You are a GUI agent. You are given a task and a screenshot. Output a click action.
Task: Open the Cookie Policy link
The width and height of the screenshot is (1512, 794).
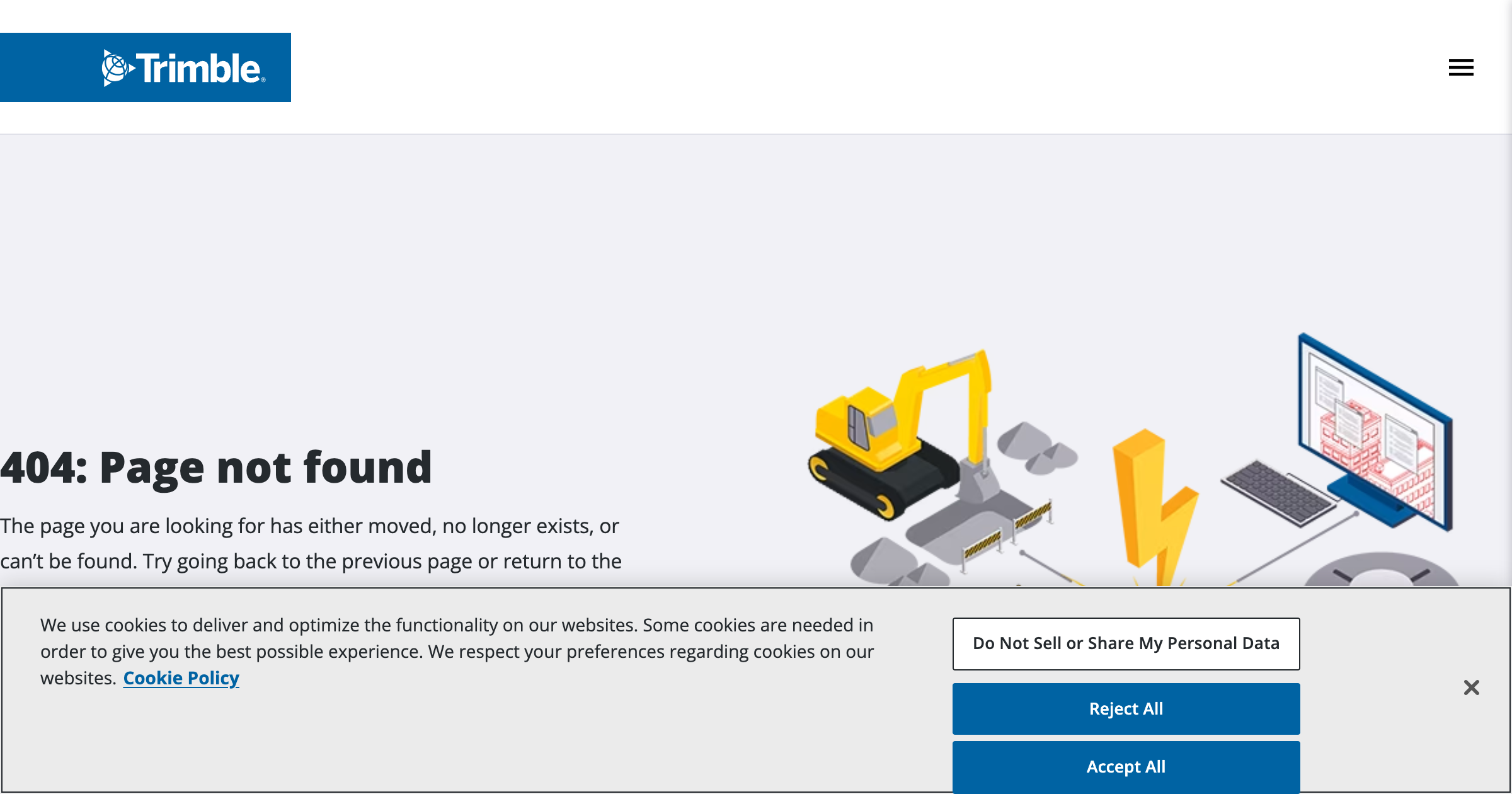[x=181, y=678]
